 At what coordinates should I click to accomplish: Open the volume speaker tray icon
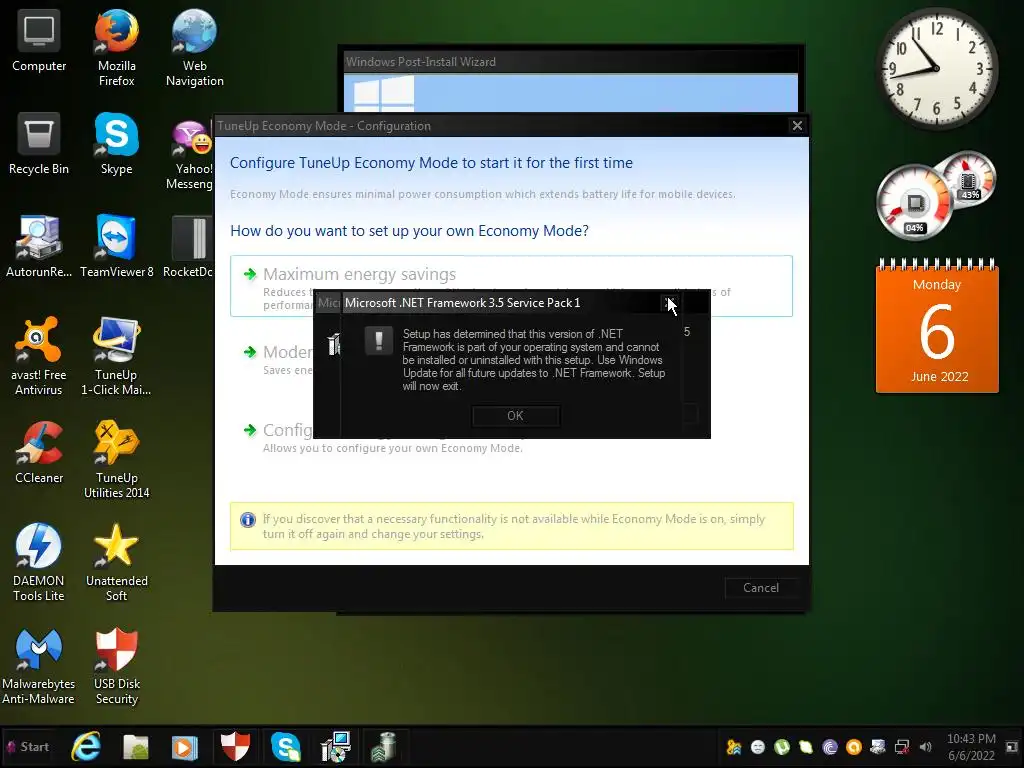coord(925,746)
